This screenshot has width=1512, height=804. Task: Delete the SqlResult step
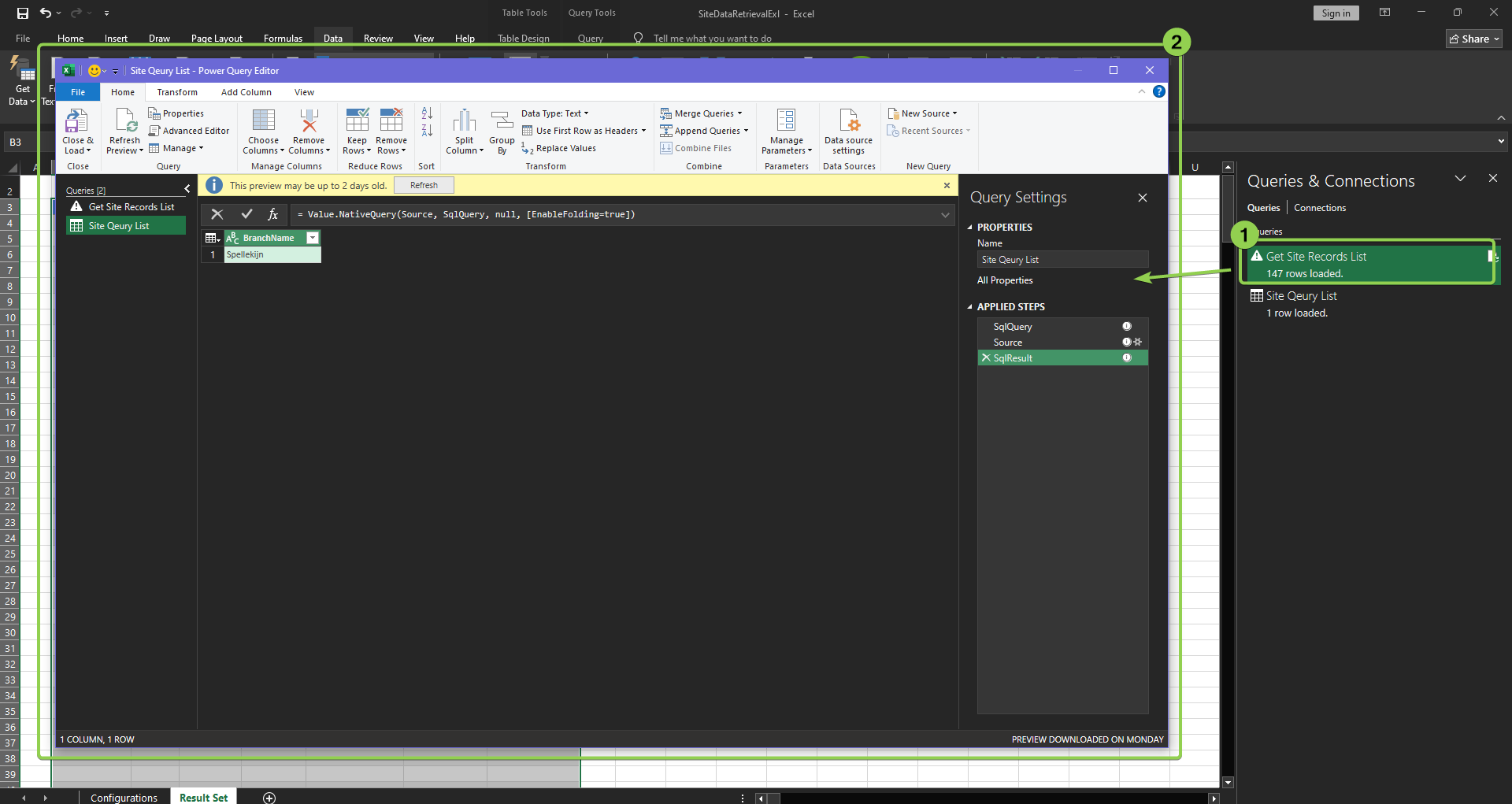pyautogui.click(x=986, y=358)
